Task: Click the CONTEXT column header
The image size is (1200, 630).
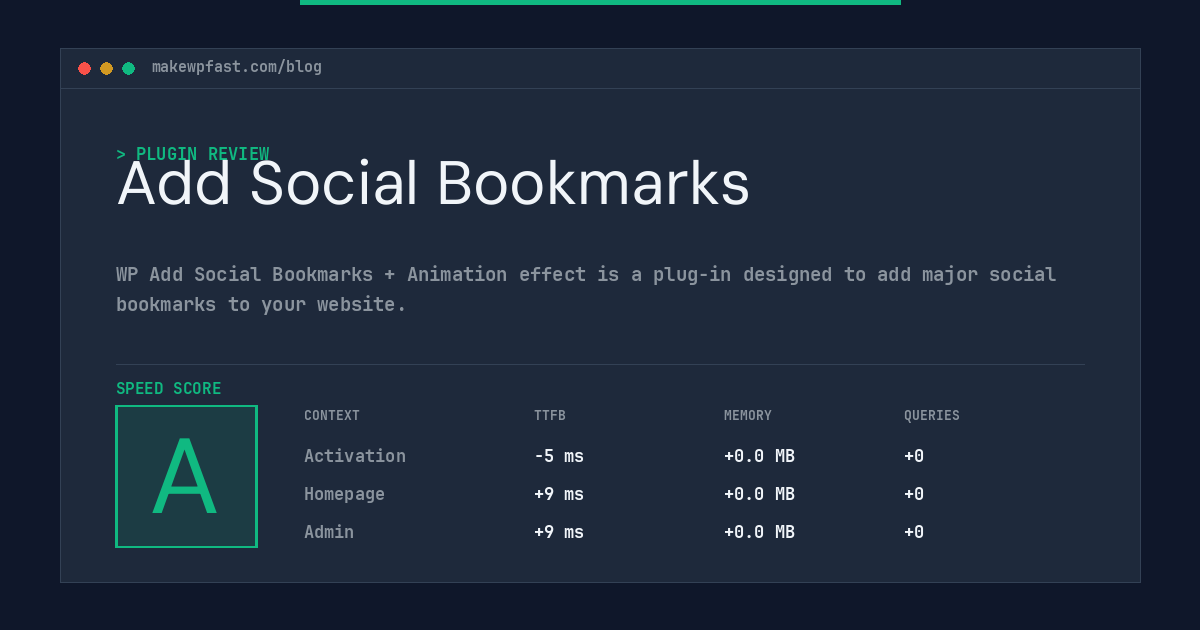Action: [x=332, y=416]
